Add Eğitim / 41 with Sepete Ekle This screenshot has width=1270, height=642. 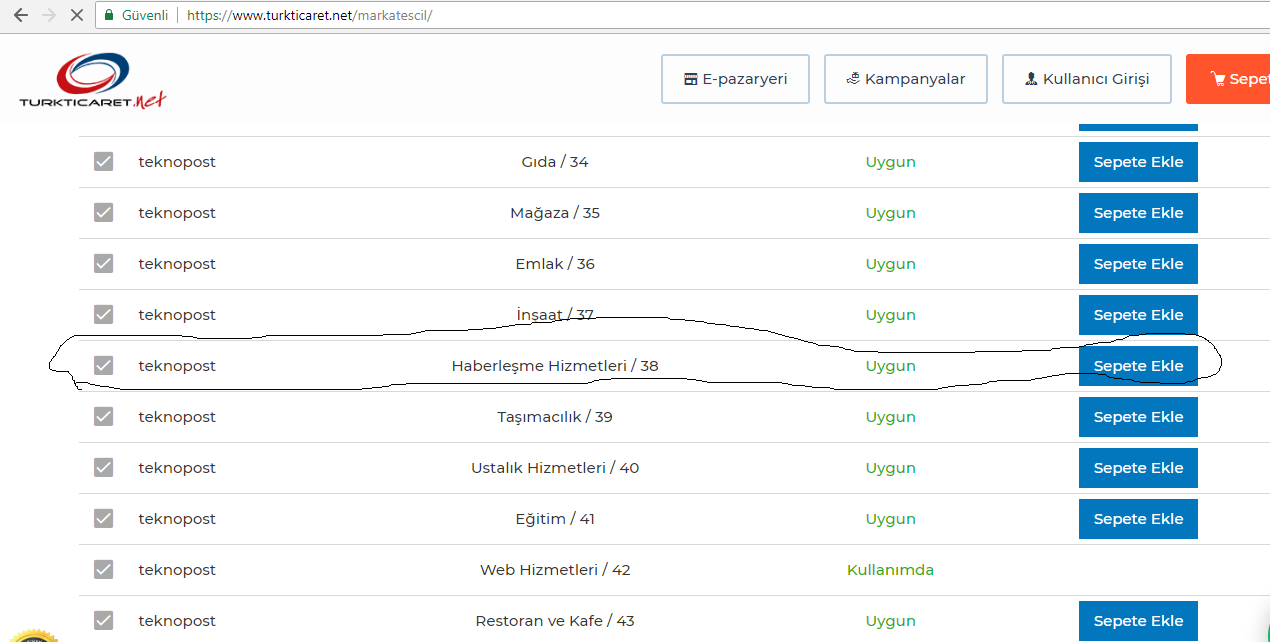[1138, 519]
